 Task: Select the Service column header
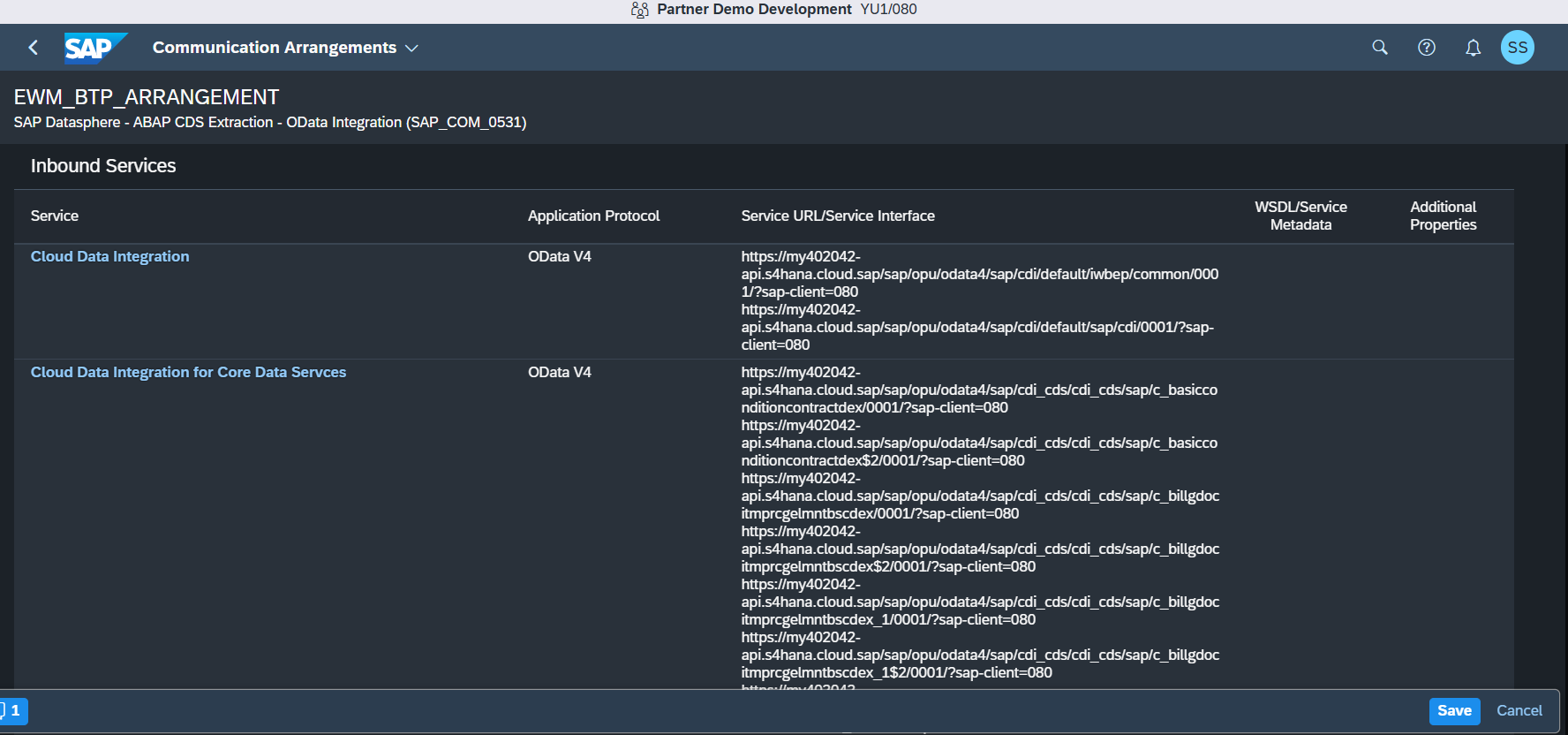(55, 216)
